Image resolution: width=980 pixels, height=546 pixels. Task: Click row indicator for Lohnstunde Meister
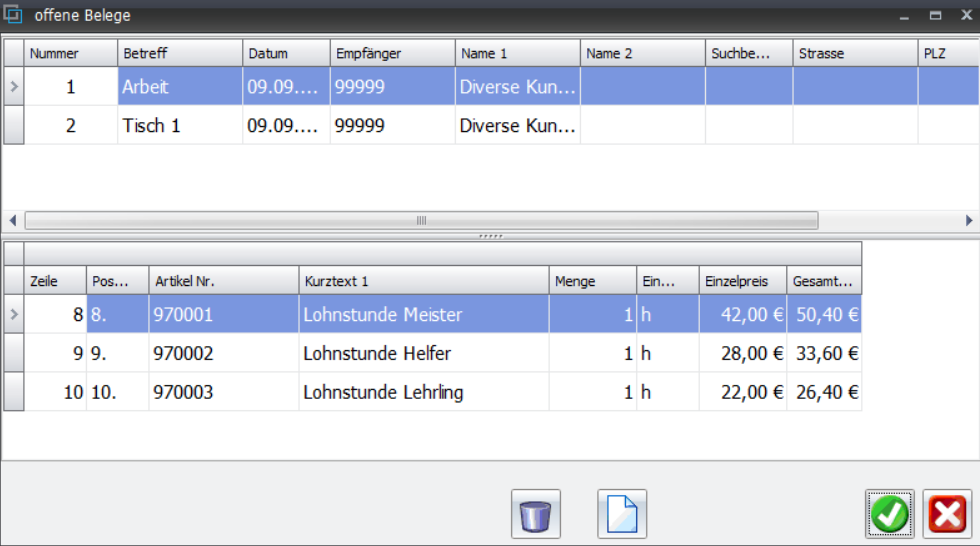coord(13,315)
